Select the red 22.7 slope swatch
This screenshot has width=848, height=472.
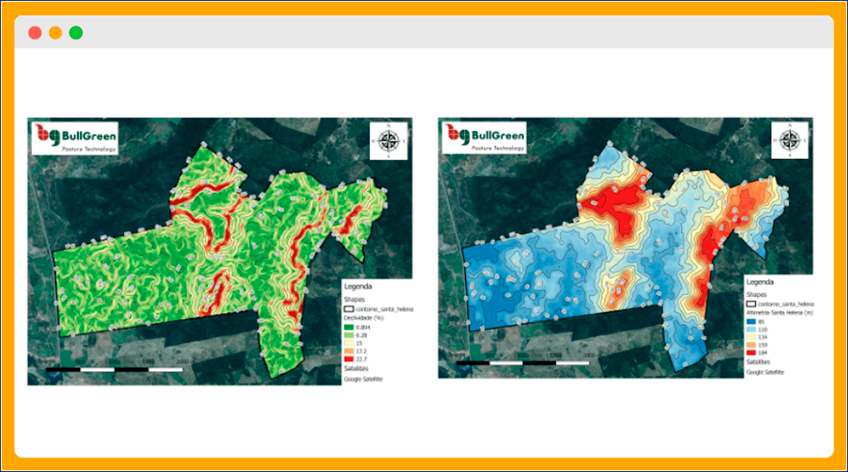point(350,360)
